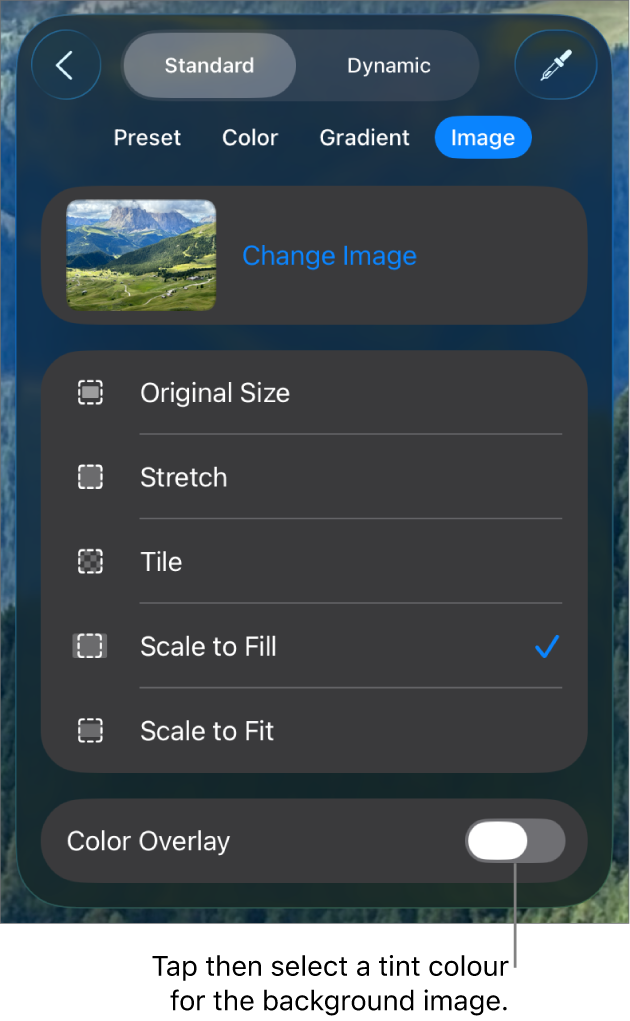Tap the back arrow to exit
The width and height of the screenshot is (630, 1021).
[x=66, y=64]
